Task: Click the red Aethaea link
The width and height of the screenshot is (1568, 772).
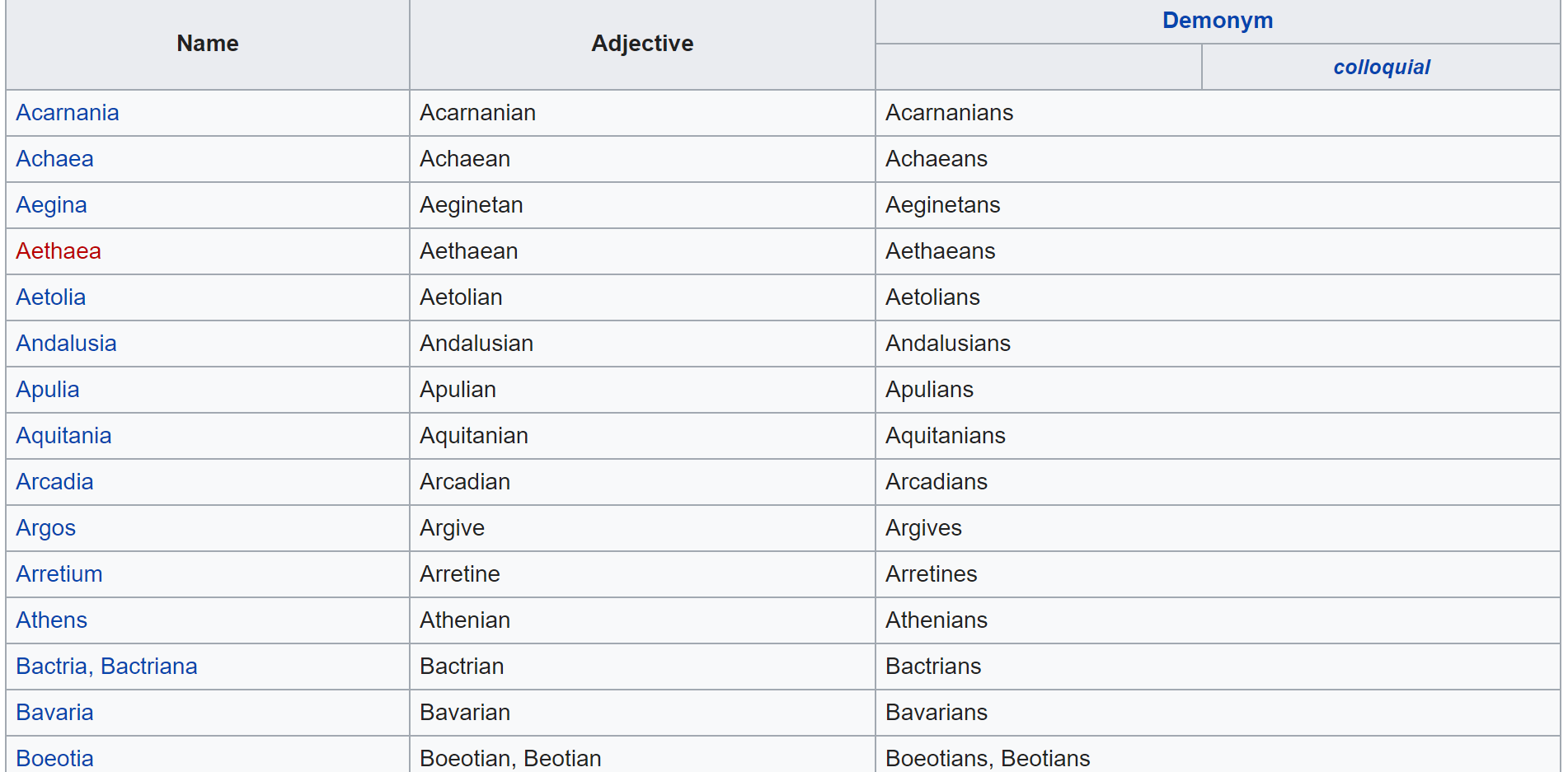Action: click(x=59, y=251)
